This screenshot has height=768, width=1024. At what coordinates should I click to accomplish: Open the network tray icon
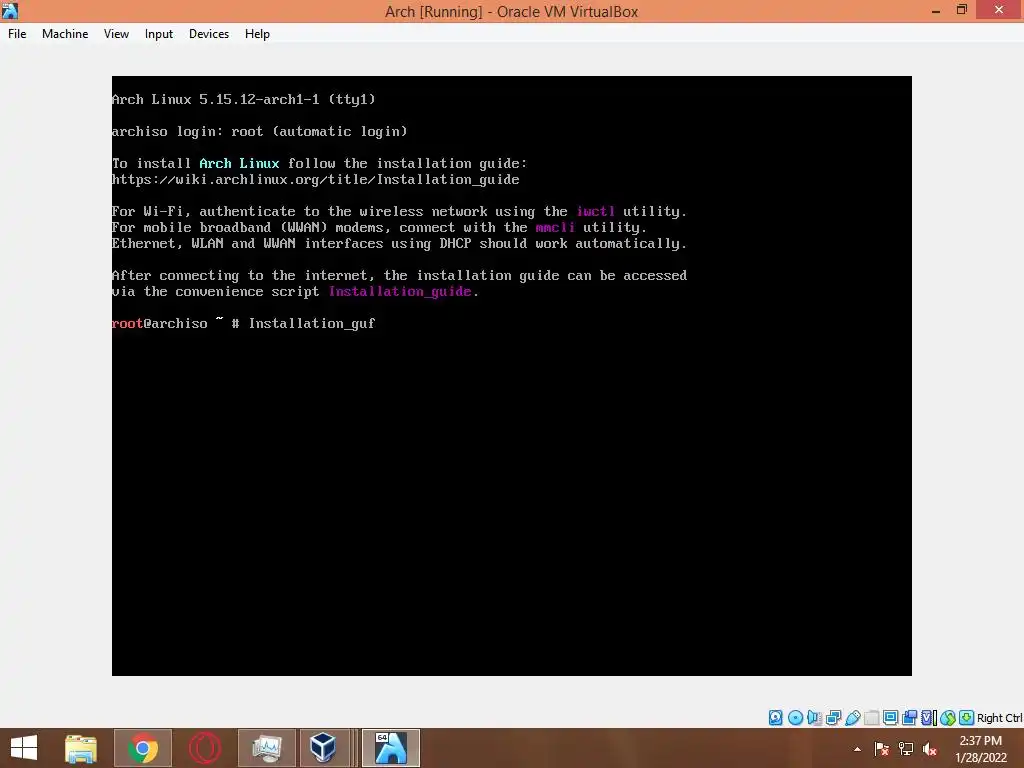906,749
